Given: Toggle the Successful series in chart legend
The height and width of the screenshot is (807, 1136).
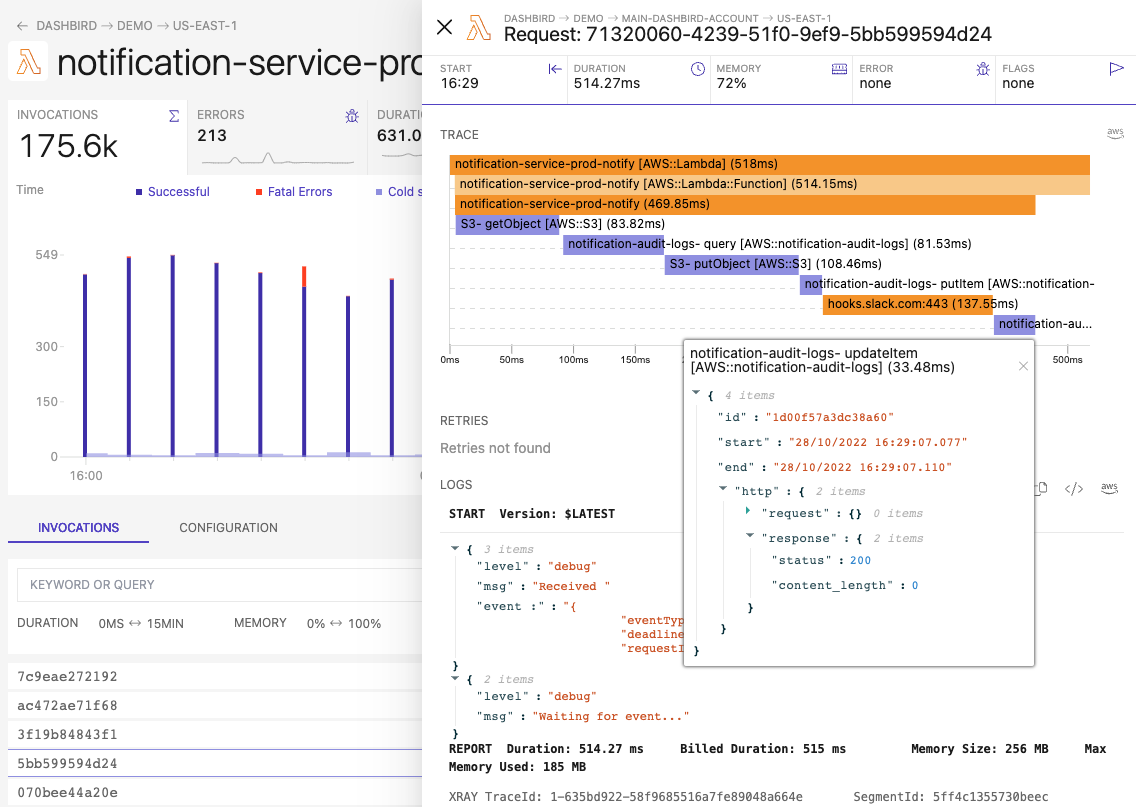Looking at the screenshot, I should point(172,192).
